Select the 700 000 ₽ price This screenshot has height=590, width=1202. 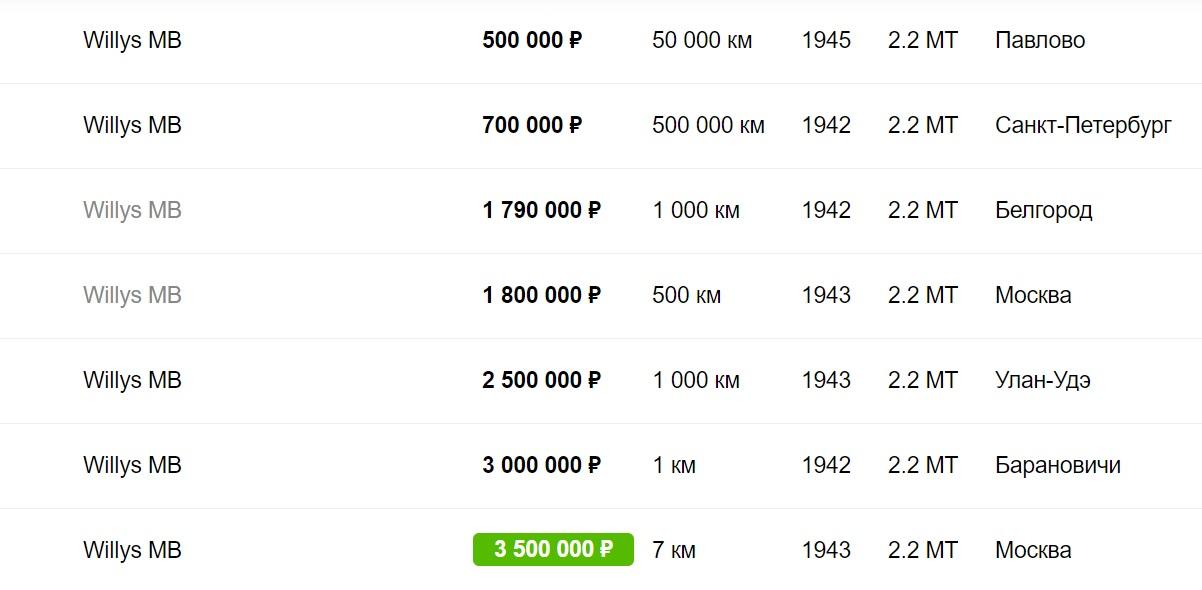pos(532,126)
